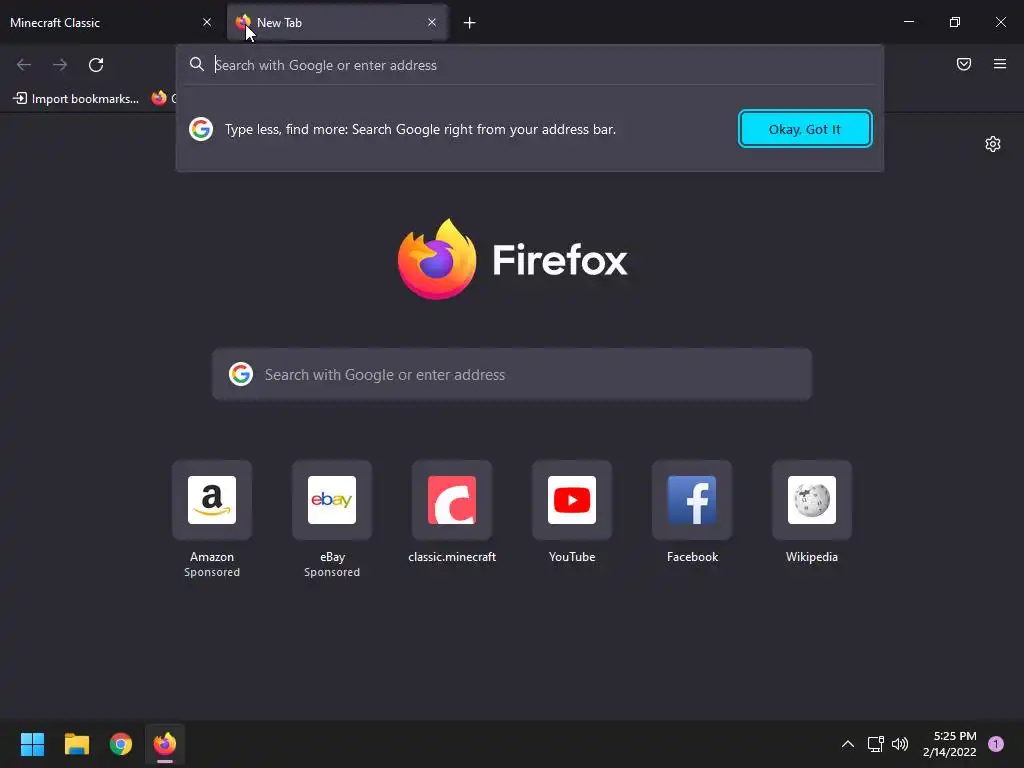
Task: Dismiss tip with Okay, Got It
Action: (x=805, y=129)
